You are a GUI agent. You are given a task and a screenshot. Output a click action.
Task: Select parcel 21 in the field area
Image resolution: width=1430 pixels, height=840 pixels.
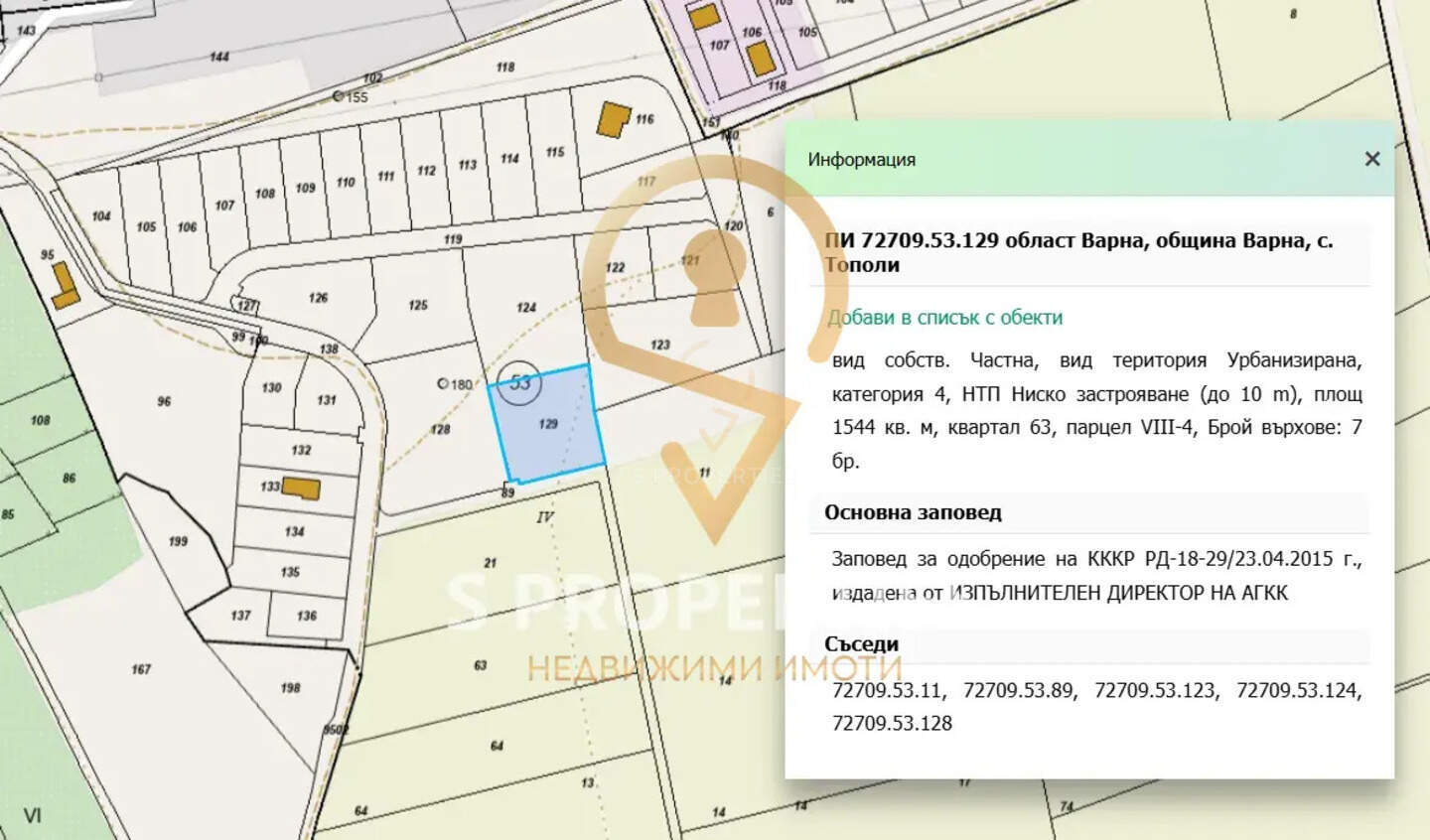coord(490,563)
